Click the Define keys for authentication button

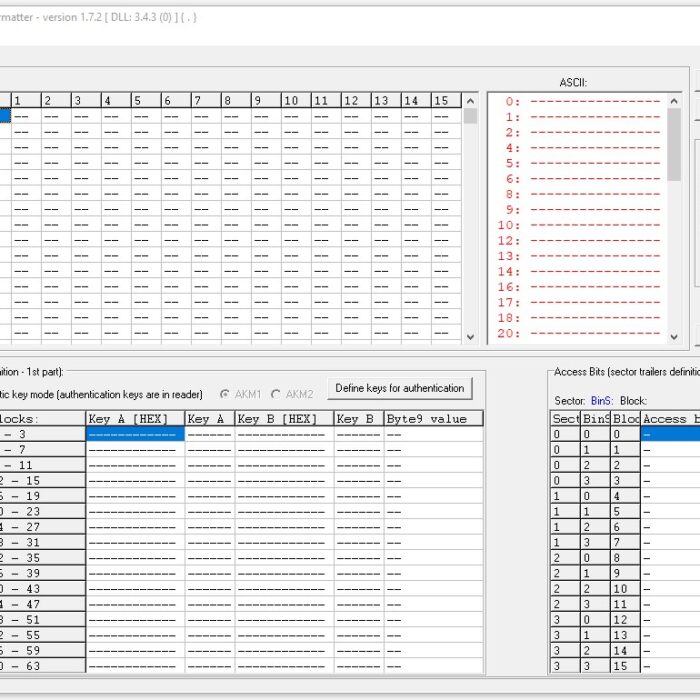pyautogui.click(x=400, y=388)
